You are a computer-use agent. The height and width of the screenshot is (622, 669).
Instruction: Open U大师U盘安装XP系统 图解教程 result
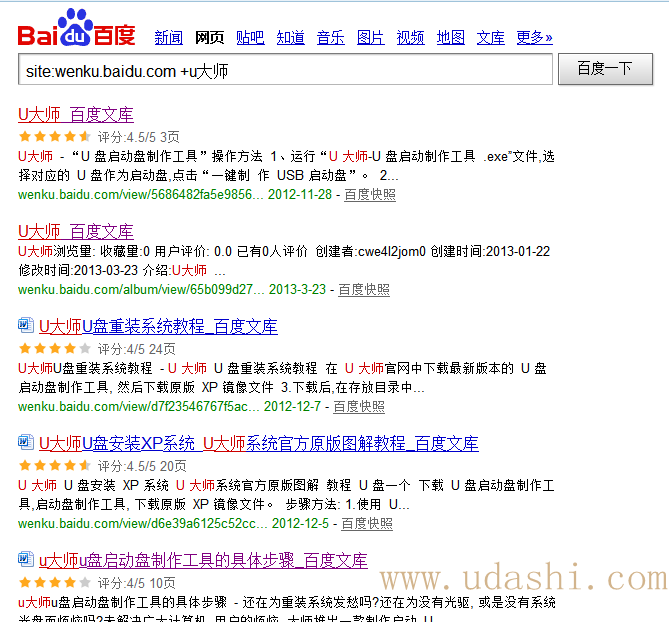coord(259,444)
